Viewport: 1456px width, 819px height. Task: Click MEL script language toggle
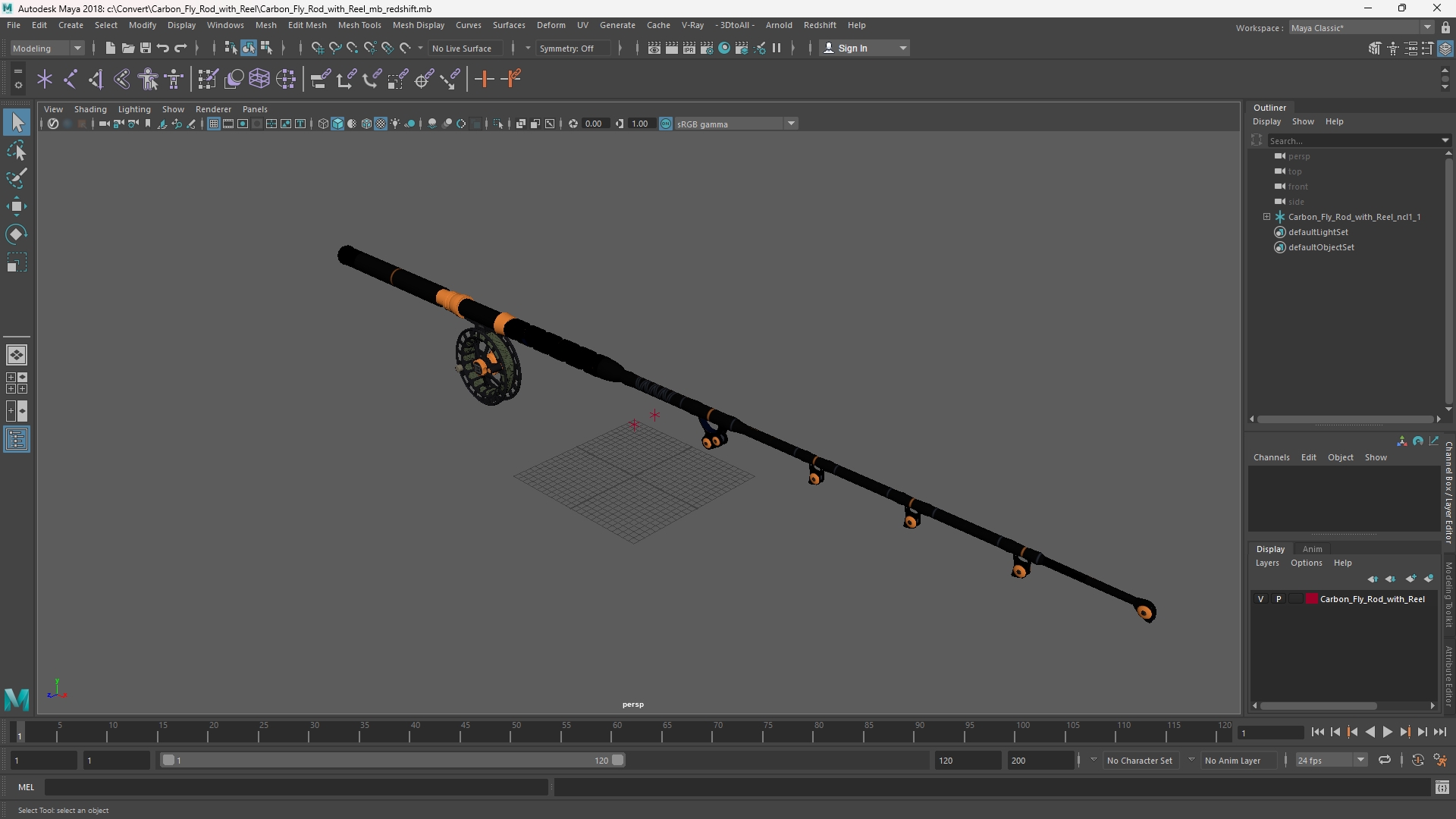[x=27, y=787]
